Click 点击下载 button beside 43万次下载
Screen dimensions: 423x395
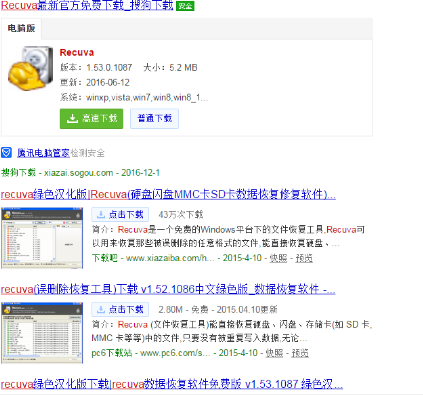[x=120, y=215]
